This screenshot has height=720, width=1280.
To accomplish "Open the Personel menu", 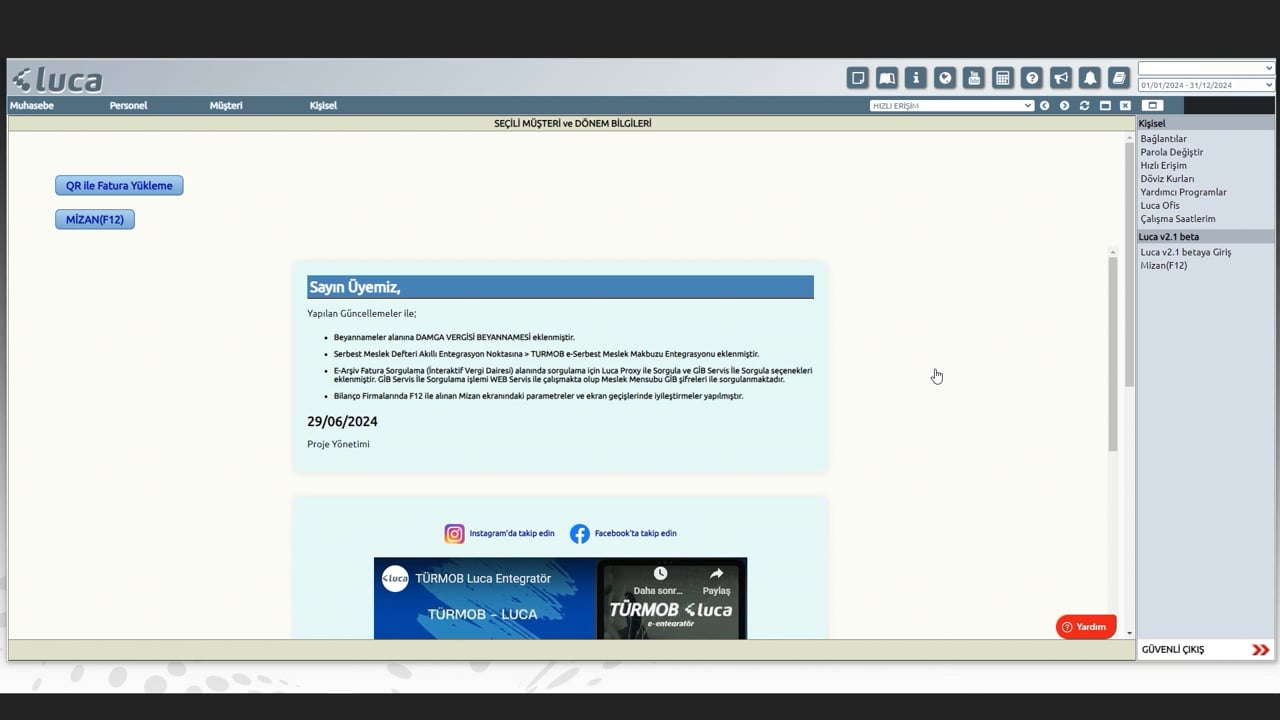I will [128, 106].
